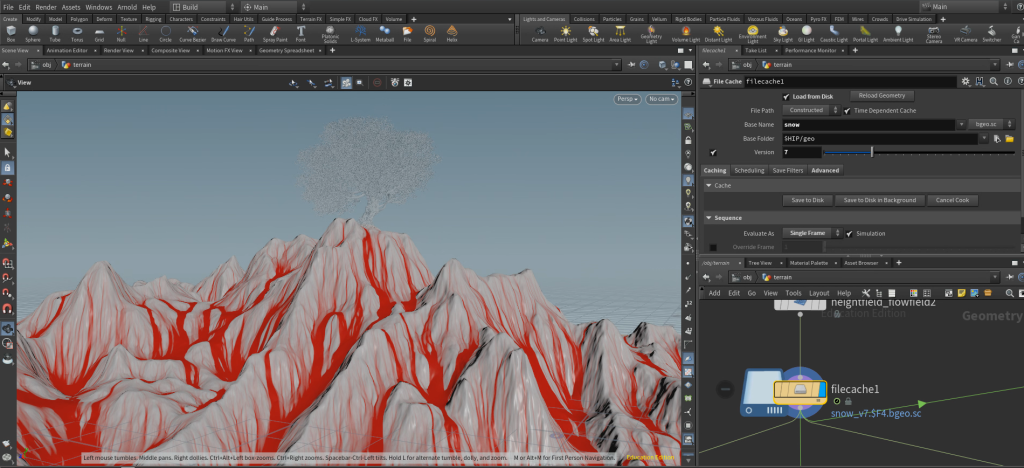Click the Reload Geometry button
The image size is (1024, 468).
[x=882, y=96]
